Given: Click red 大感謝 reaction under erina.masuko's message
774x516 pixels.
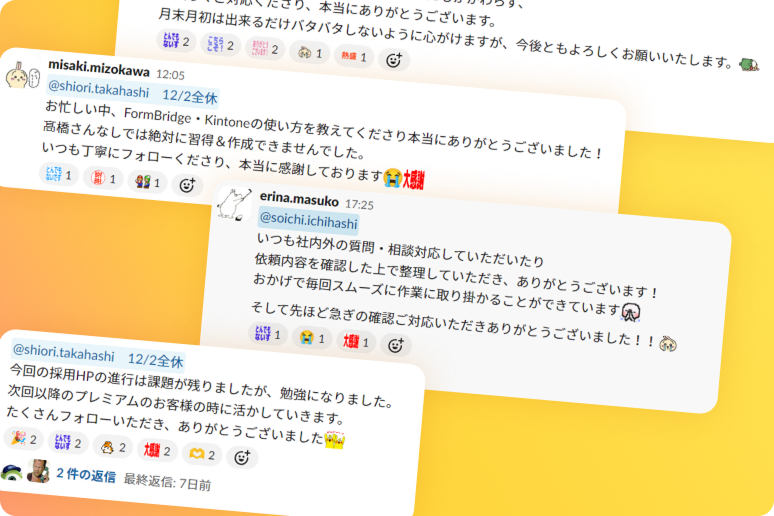Looking at the screenshot, I should (x=356, y=342).
